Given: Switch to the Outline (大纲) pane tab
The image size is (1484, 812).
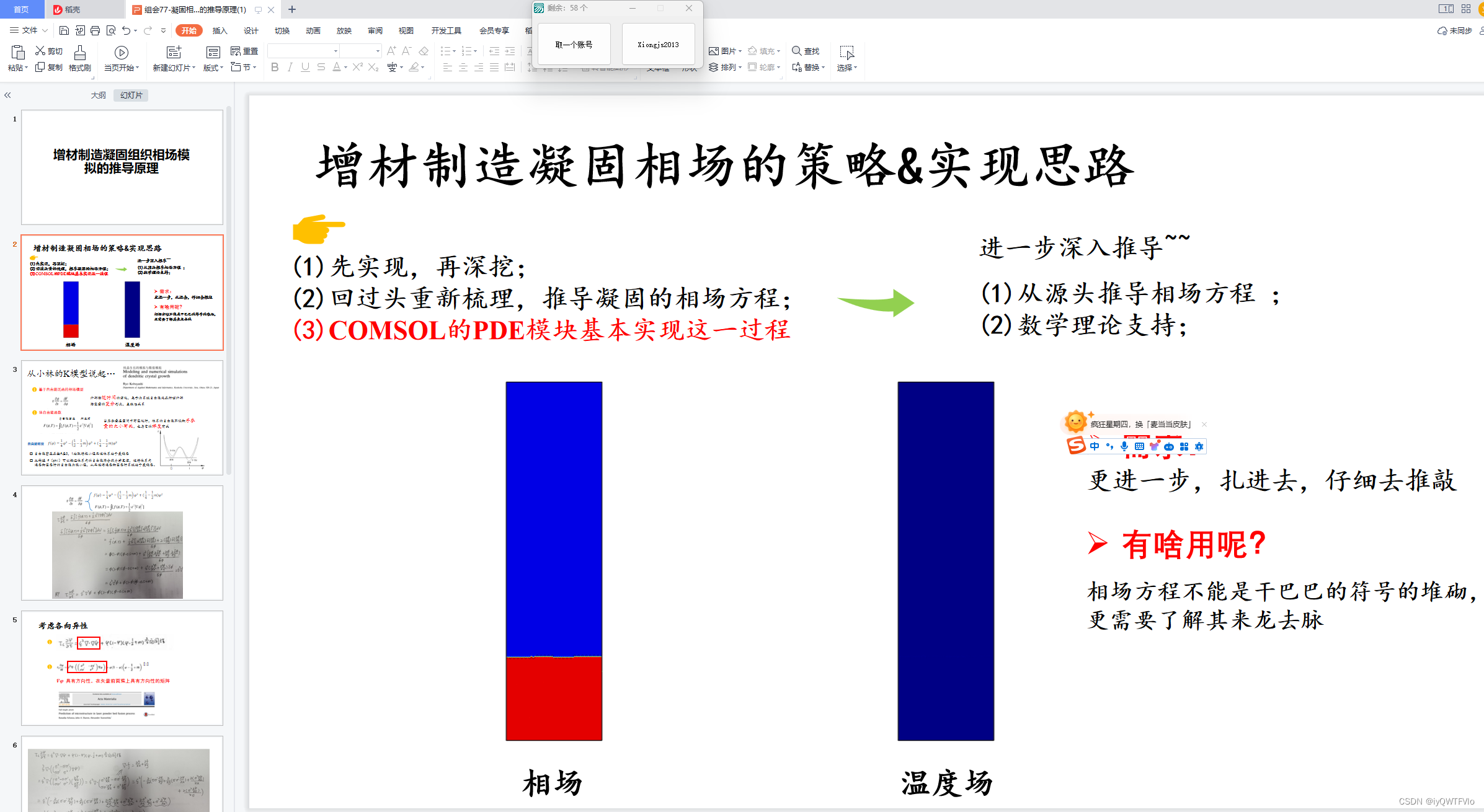Looking at the screenshot, I should (98, 95).
